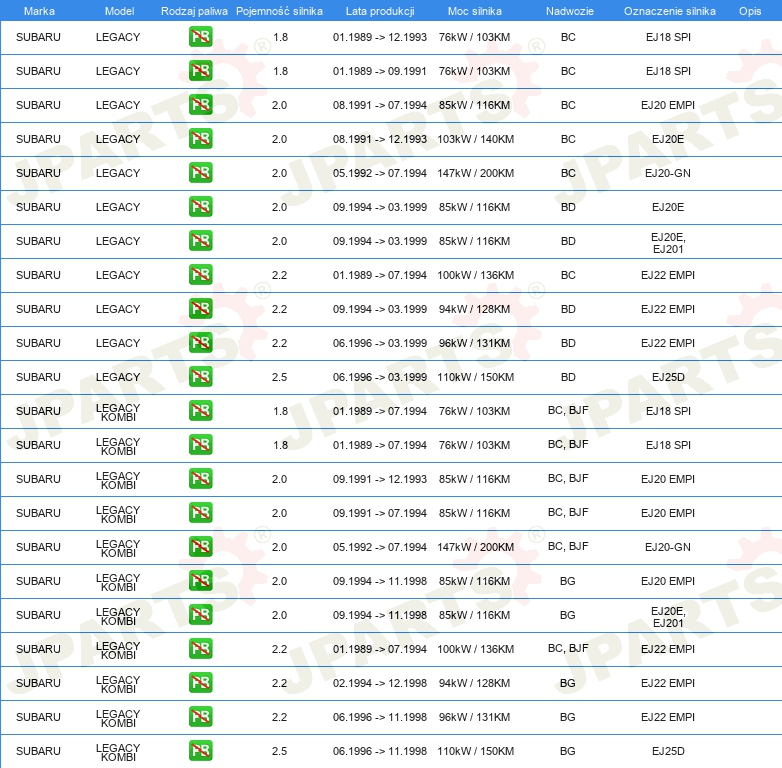Select 'LEGACY' in the 103kW / 140KM row
Screen dimensions: 782x768
118,139
